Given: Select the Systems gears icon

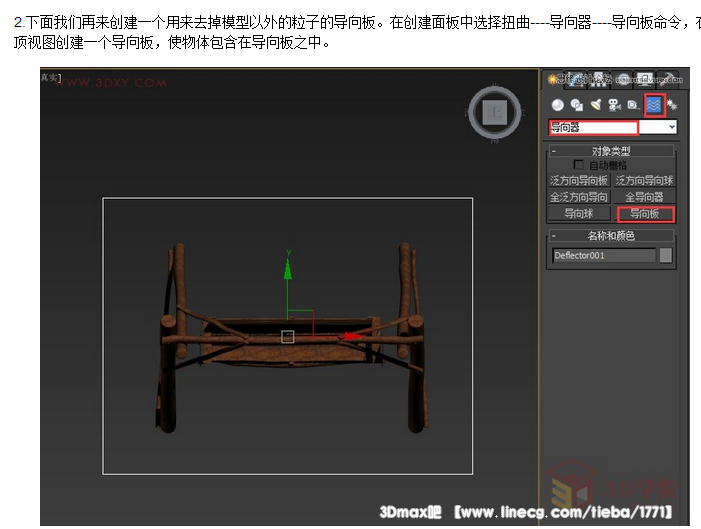Looking at the screenshot, I should tap(672, 106).
